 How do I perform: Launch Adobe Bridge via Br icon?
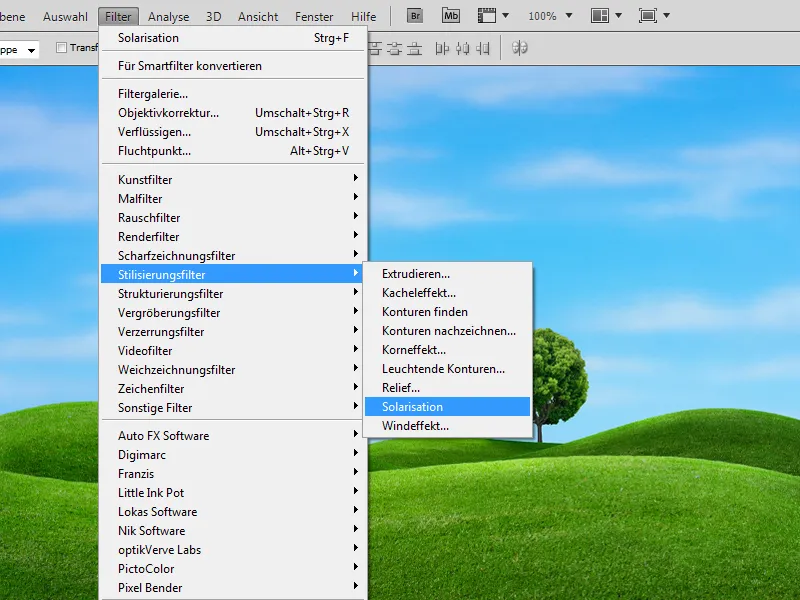tap(416, 16)
